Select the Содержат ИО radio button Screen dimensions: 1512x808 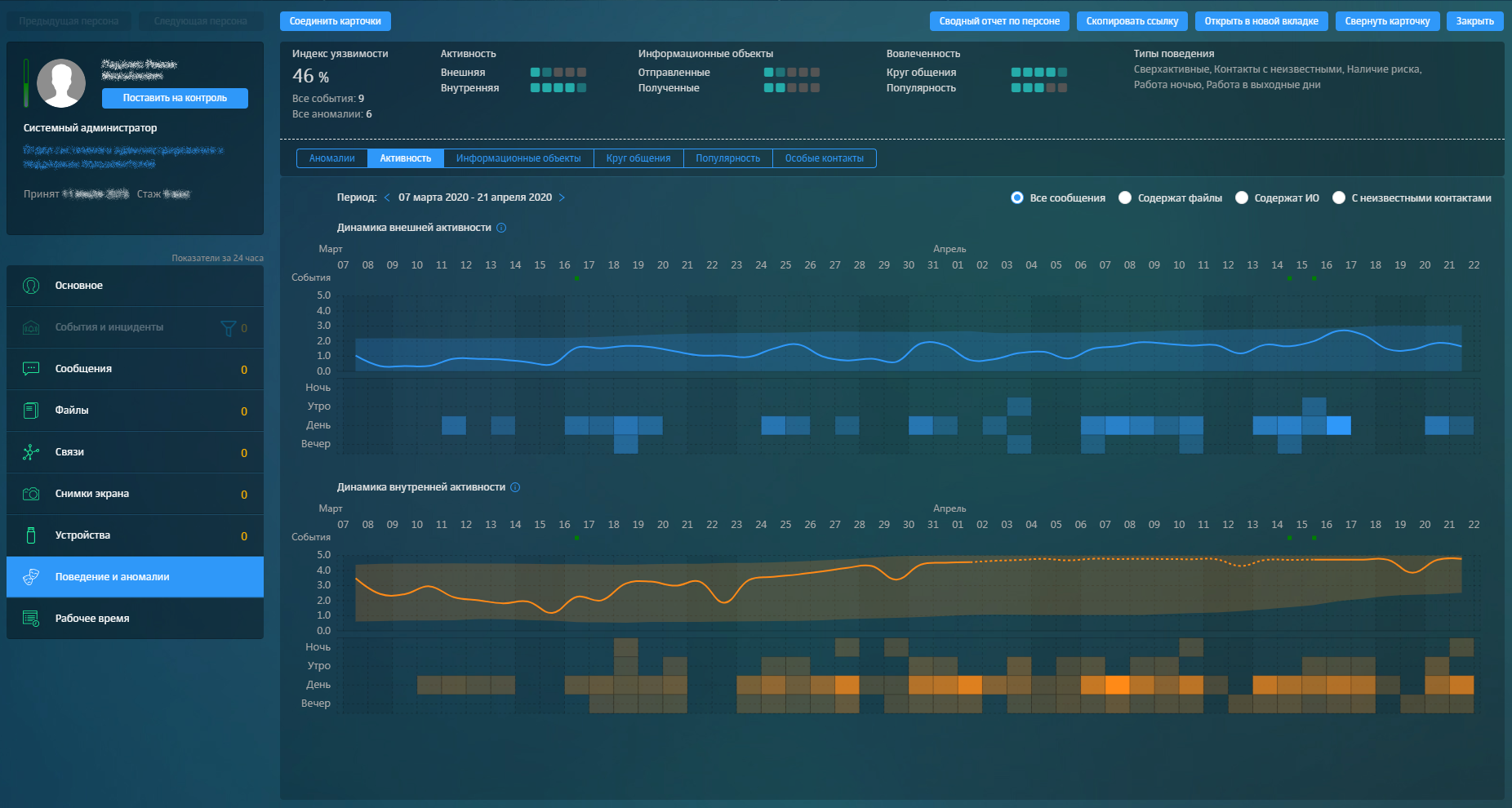(1242, 198)
